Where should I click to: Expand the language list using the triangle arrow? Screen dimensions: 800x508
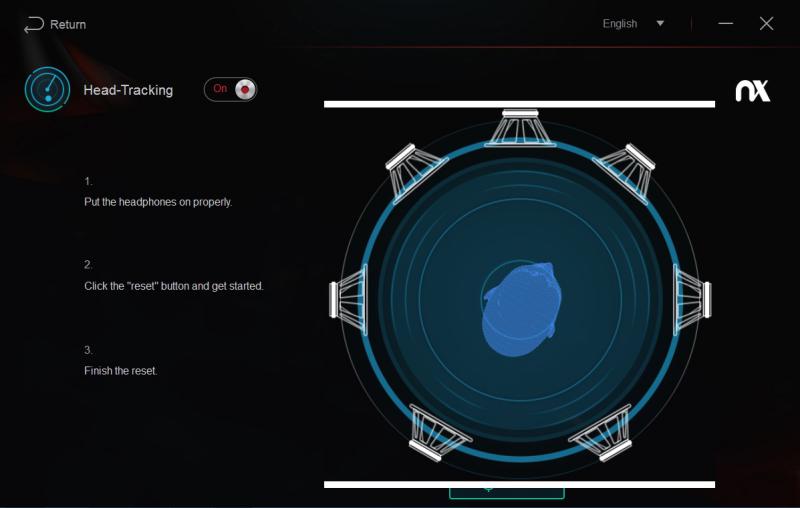[660, 23]
